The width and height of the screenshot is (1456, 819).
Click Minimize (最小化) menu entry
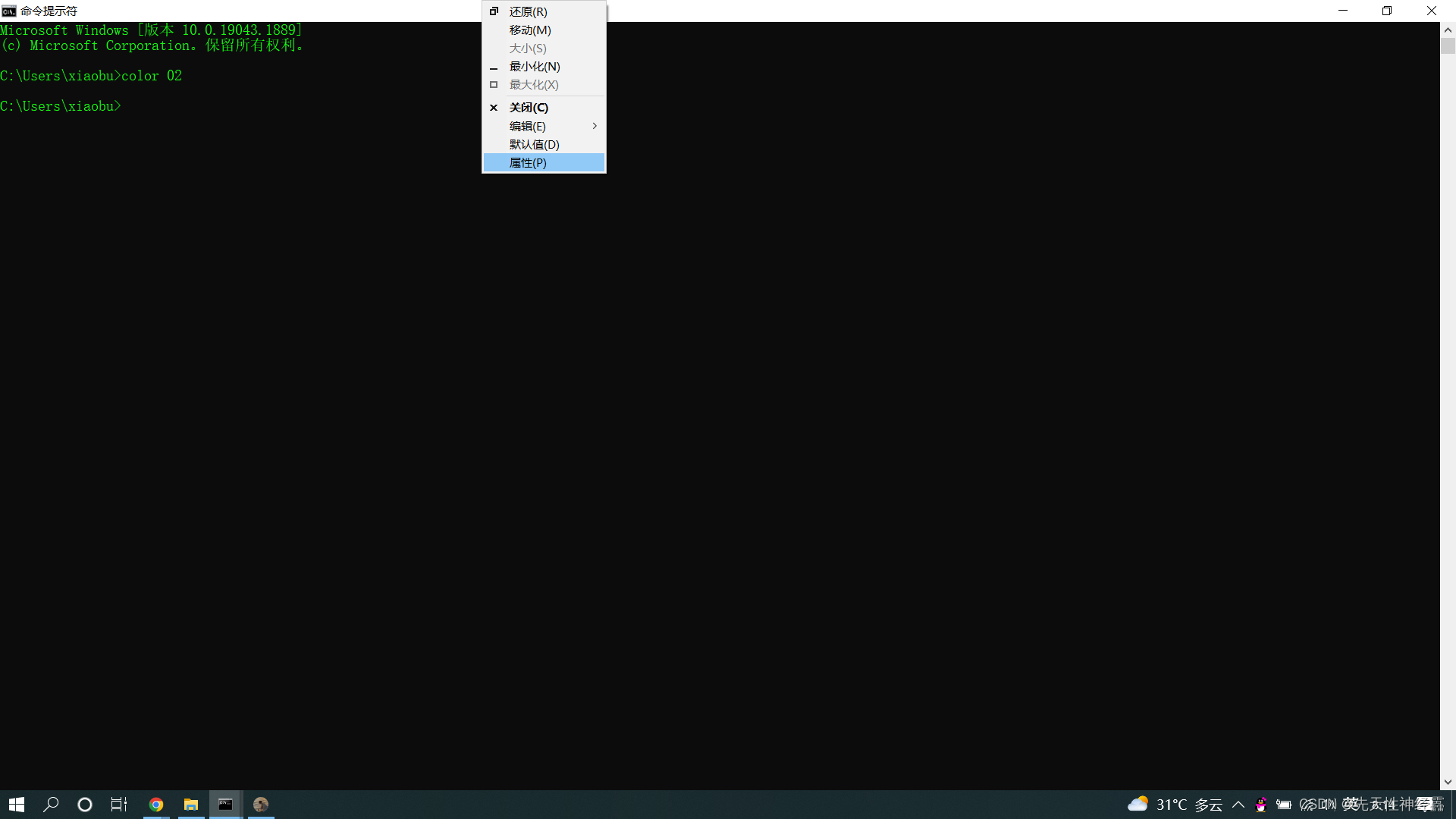click(534, 67)
